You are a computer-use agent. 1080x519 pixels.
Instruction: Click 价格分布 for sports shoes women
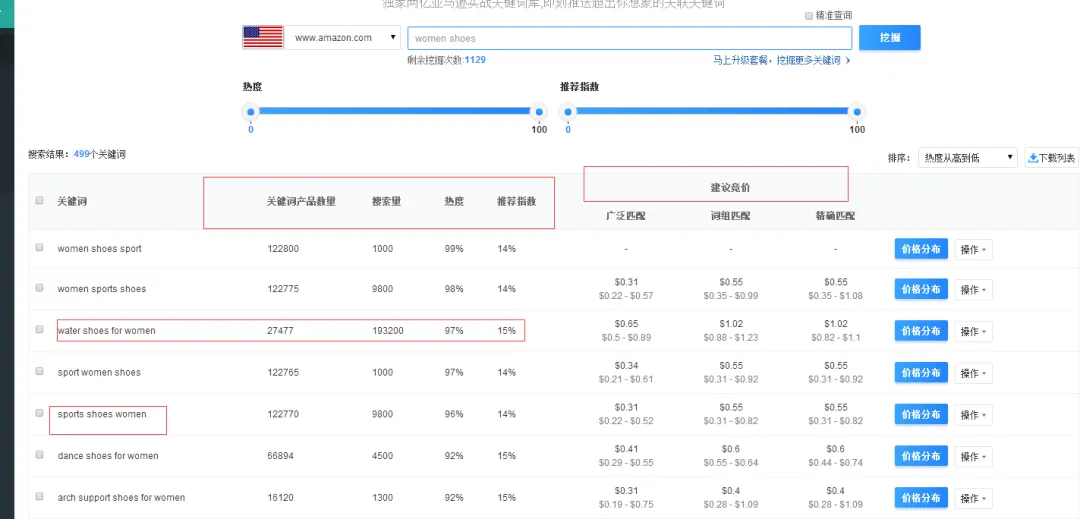[921, 414]
